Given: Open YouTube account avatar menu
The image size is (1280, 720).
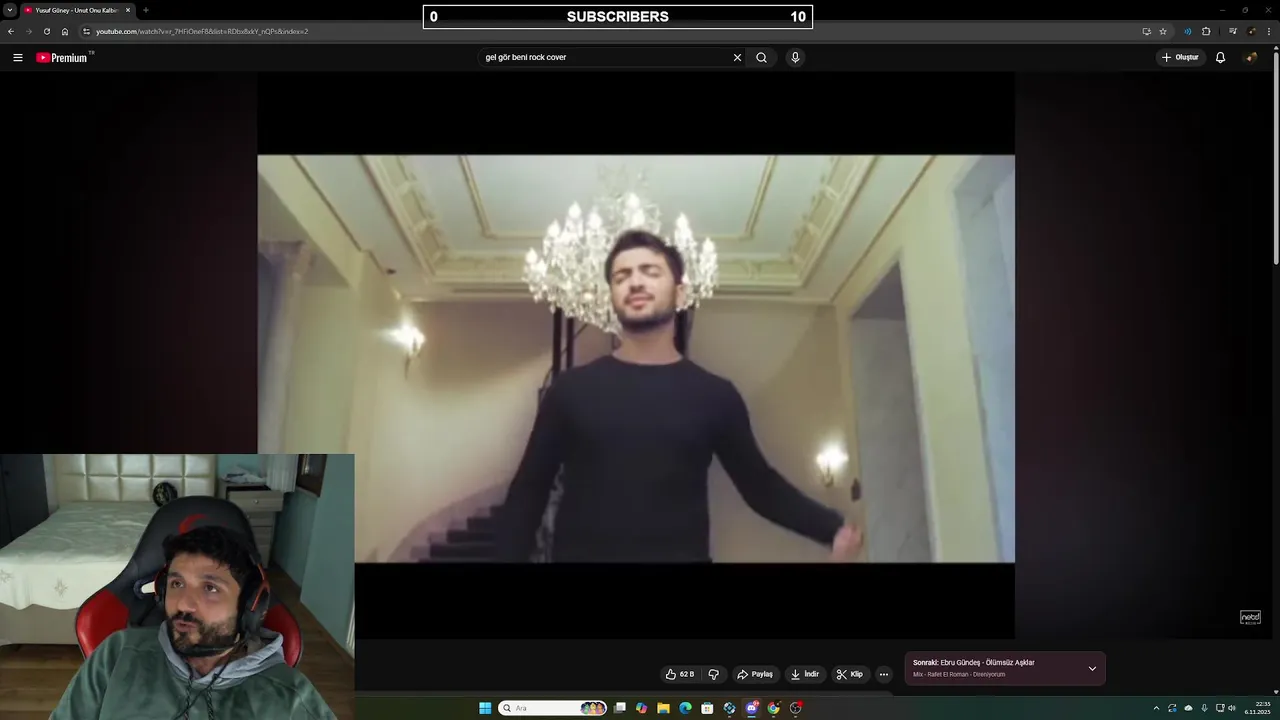Looking at the screenshot, I should (1251, 57).
